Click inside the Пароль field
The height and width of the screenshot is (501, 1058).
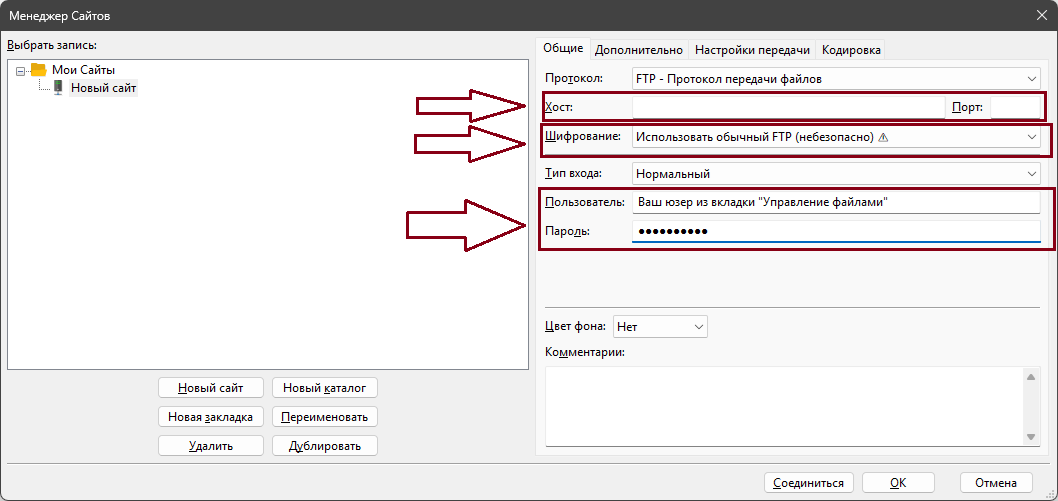(x=836, y=232)
